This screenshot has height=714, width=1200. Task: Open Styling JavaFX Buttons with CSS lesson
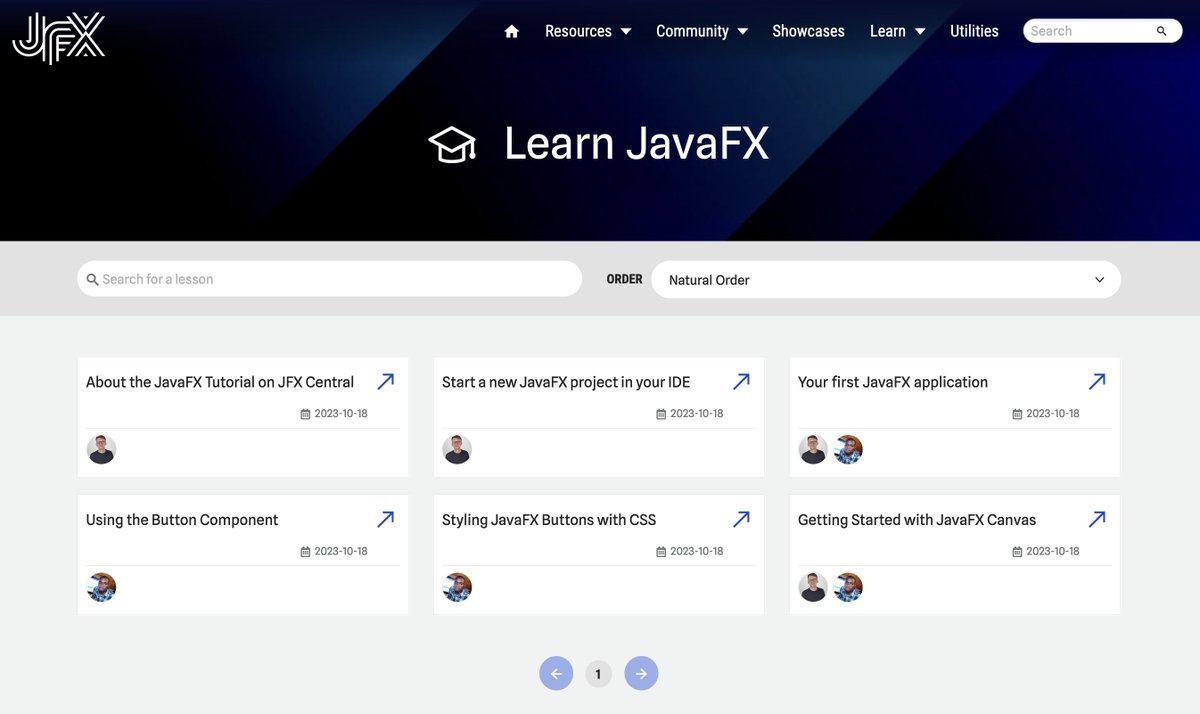(x=549, y=520)
